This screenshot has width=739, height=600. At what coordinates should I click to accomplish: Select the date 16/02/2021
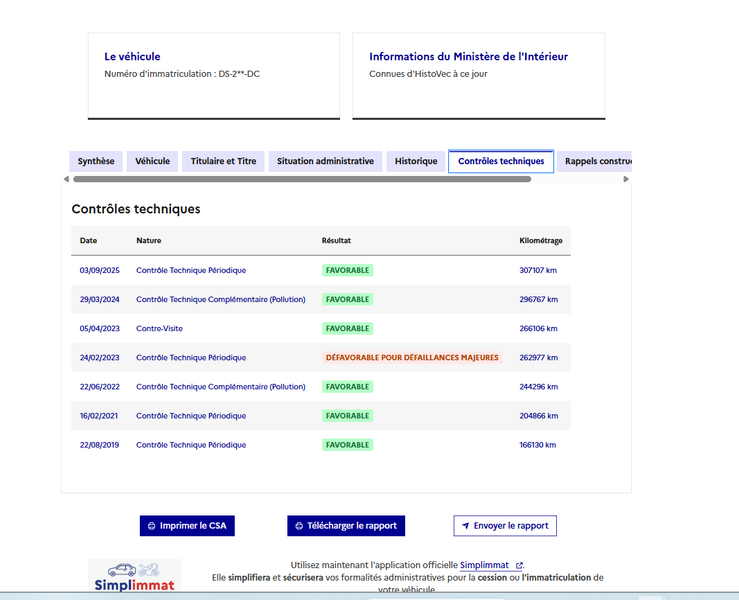(99, 416)
